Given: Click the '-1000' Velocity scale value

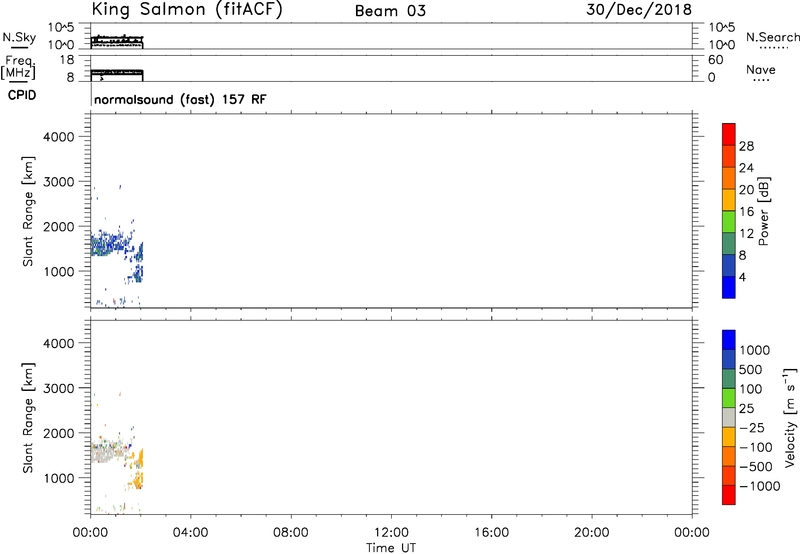Looking at the screenshot, I should click(760, 486).
